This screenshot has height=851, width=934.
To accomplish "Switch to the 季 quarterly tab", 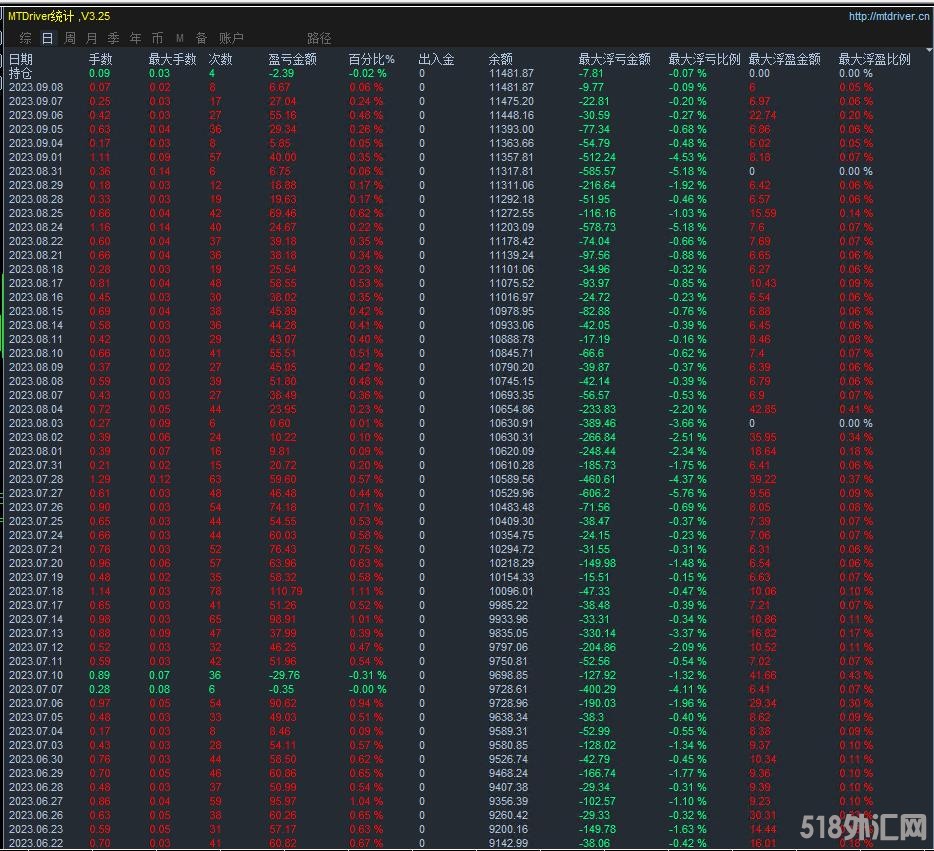I will (x=114, y=38).
